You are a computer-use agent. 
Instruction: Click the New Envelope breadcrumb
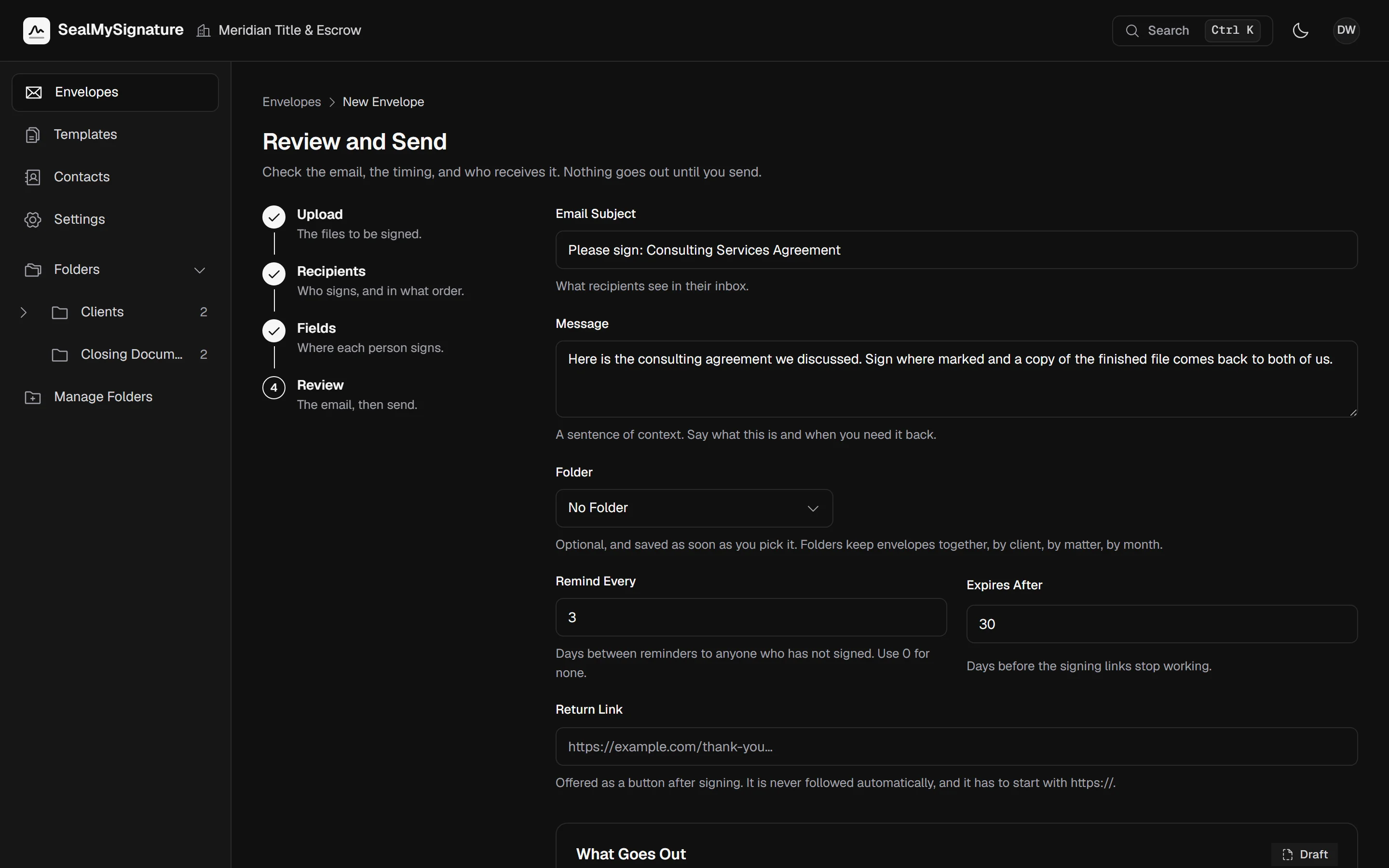coord(383,102)
